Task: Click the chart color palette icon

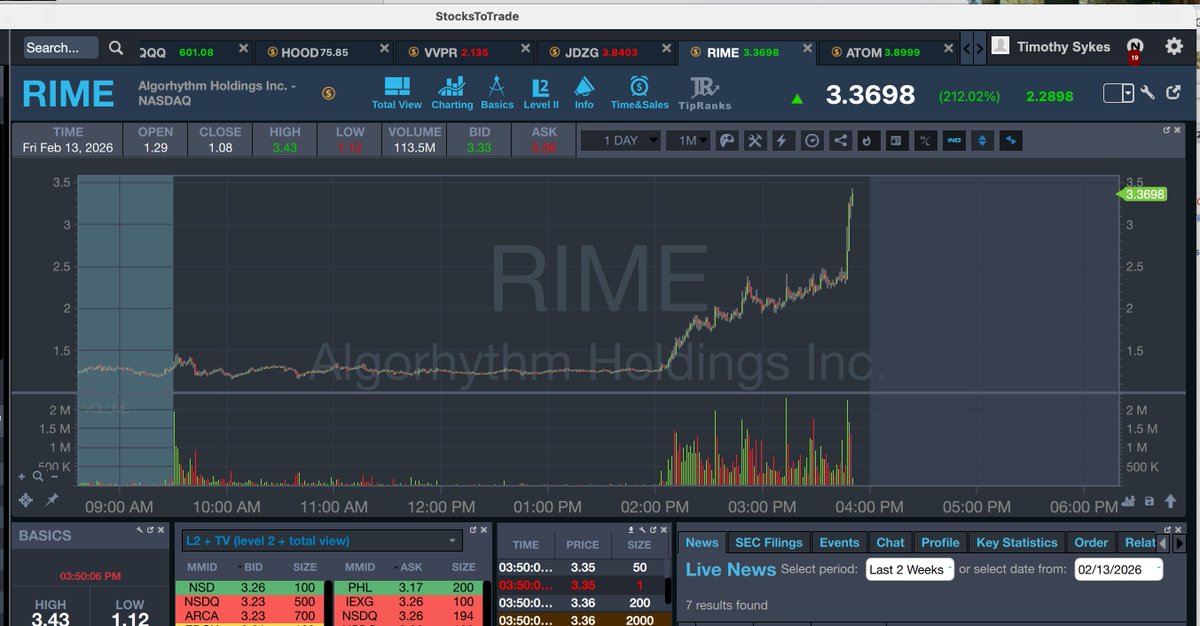Action: (x=727, y=141)
